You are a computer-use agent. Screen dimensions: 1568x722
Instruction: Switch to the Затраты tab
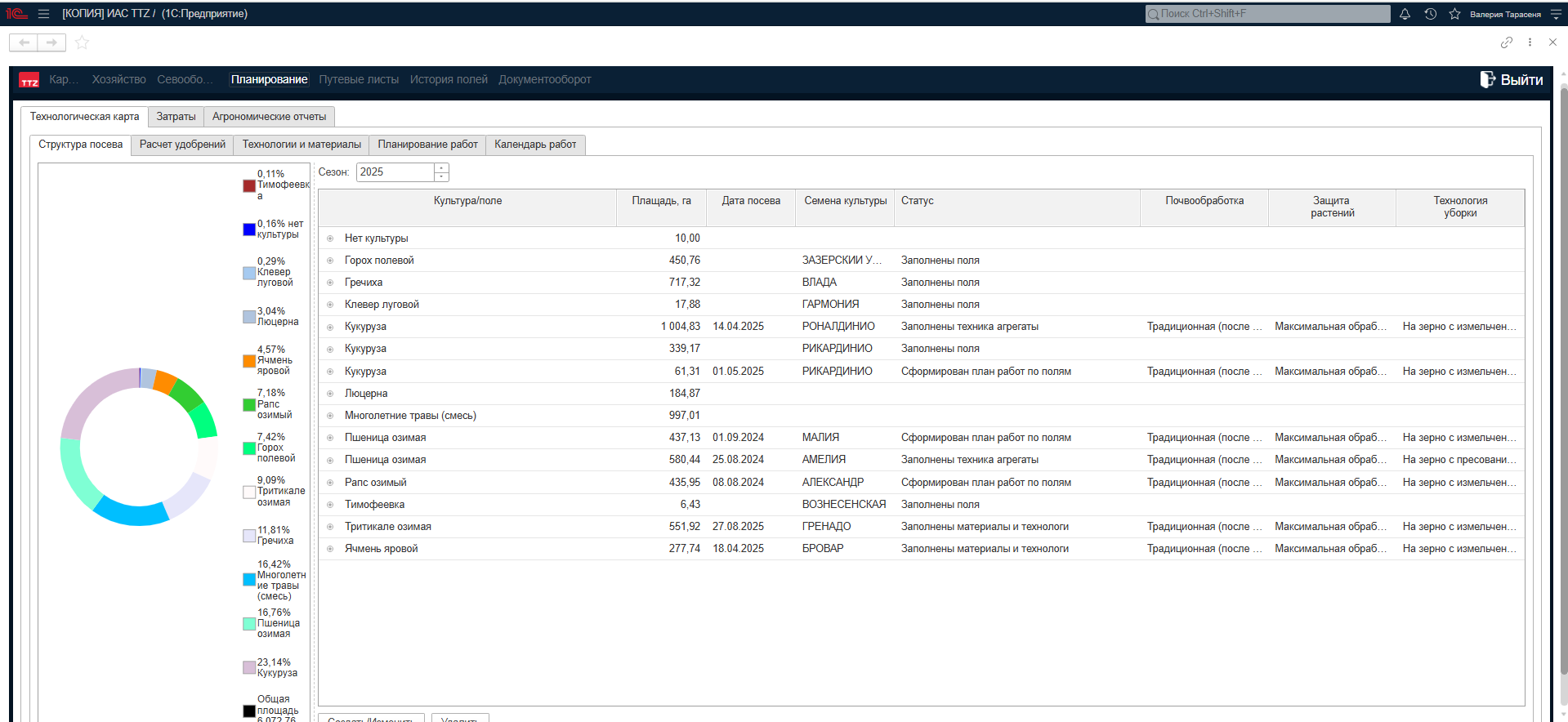[176, 117]
